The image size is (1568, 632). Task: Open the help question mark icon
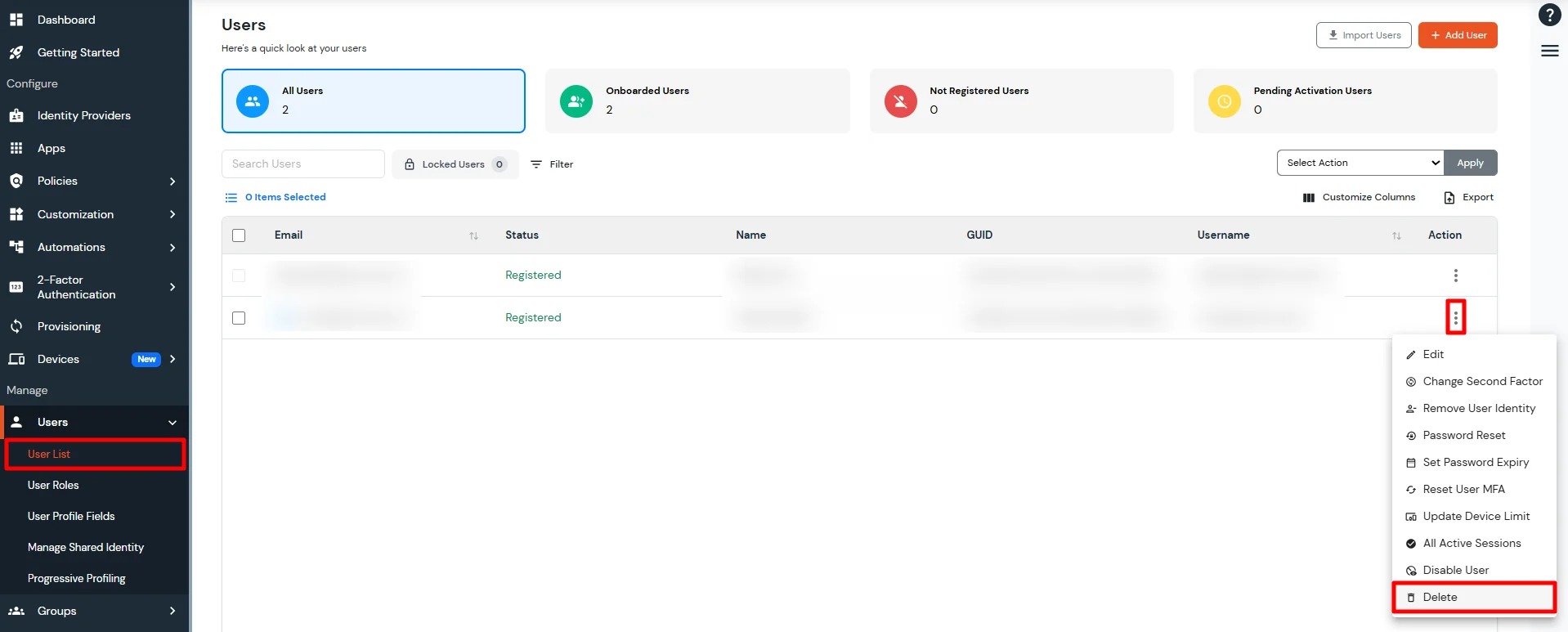coord(1549,16)
